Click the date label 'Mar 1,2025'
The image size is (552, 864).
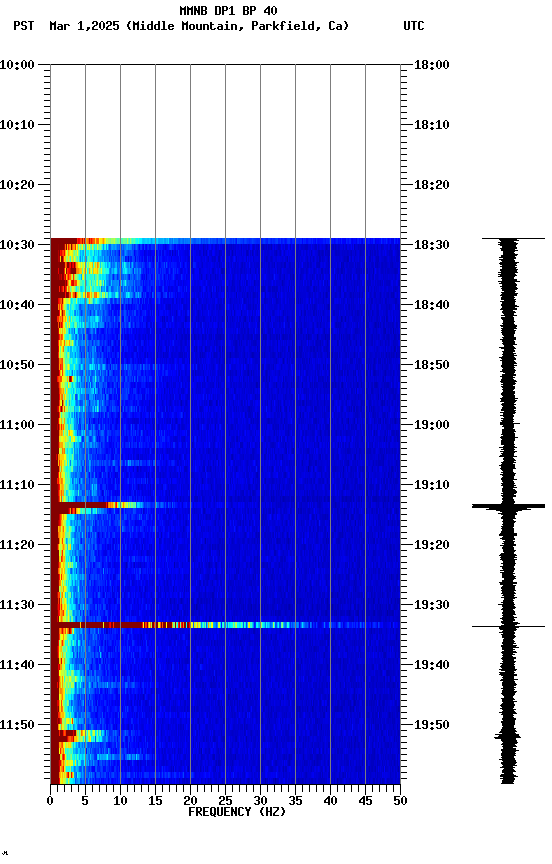click(84, 26)
